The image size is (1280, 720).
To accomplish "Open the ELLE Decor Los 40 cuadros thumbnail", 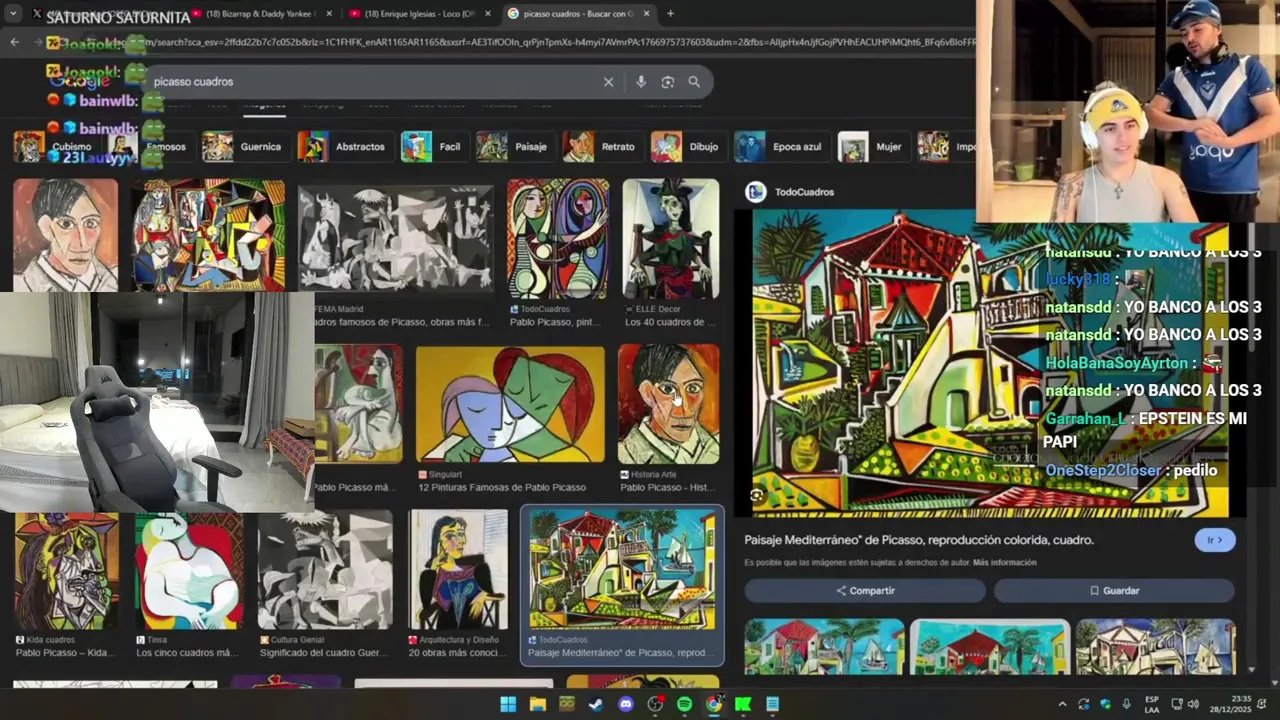I will pyautogui.click(x=670, y=238).
